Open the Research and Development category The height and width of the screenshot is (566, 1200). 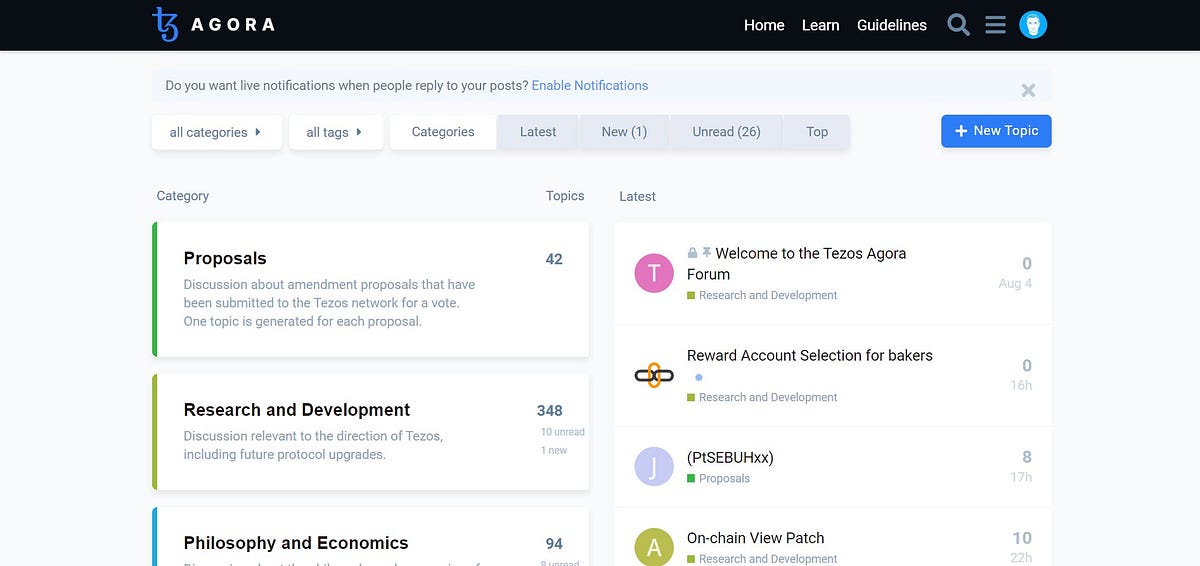(297, 410)
